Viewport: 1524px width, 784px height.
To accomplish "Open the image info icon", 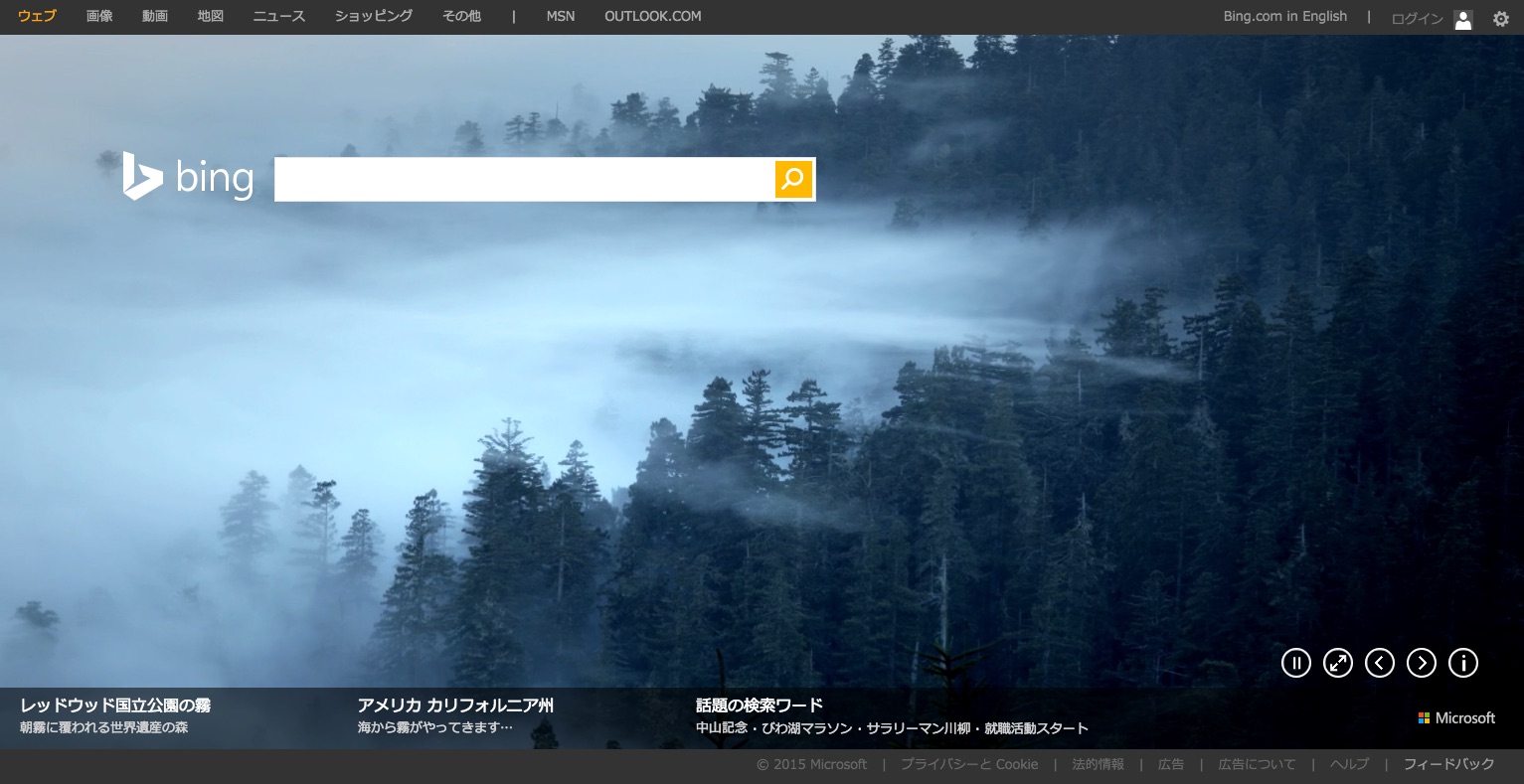I will point(1463,663).
